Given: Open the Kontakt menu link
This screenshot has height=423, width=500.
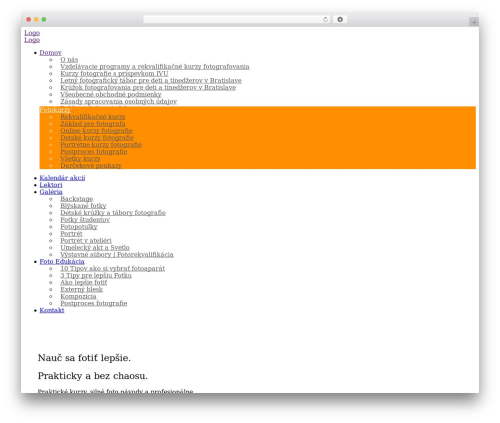Looking at the screenshot, I should (52, 311).
